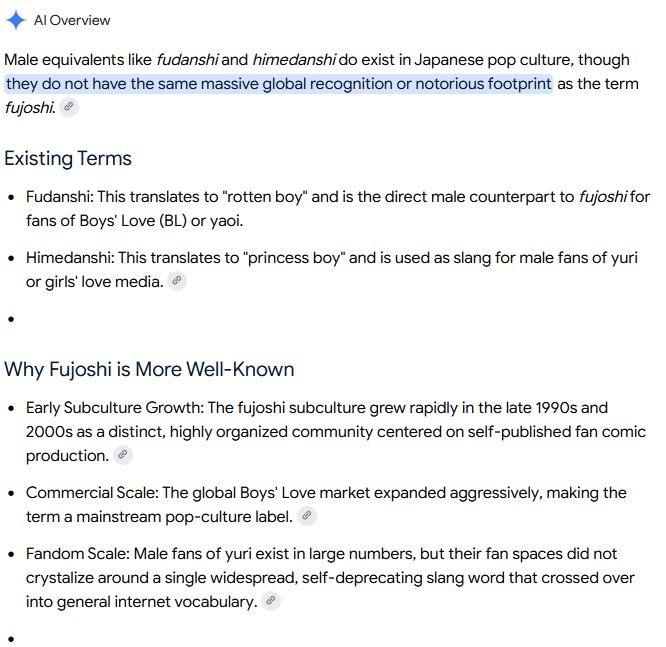Image resolution: width=666 pixels, height=647 pixels.
Task: Click the AI Overview sparkle icon
Action: click(16, 20)
